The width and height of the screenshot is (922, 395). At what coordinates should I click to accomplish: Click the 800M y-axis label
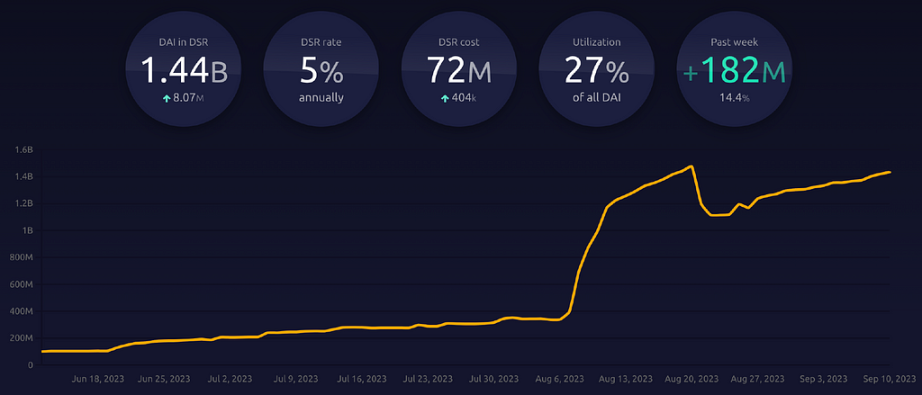click(x=22, y=257)
